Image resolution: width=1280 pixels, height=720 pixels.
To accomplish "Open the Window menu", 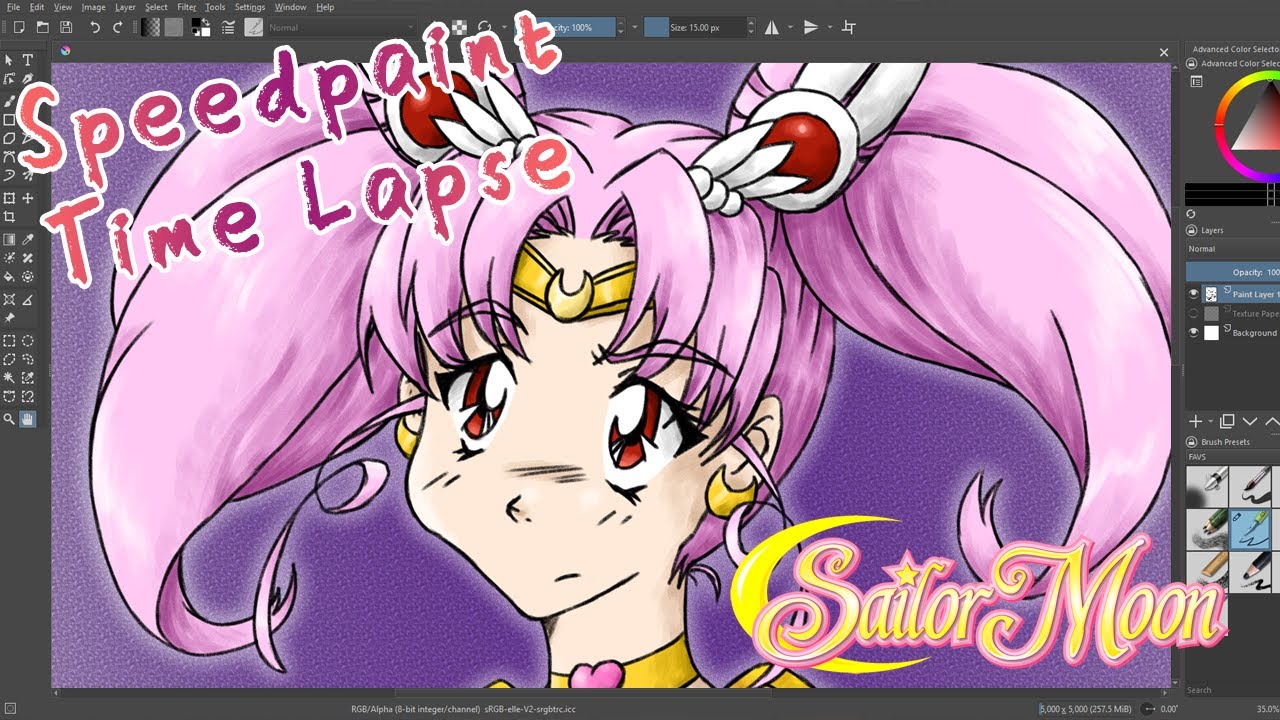I will 290,7.
